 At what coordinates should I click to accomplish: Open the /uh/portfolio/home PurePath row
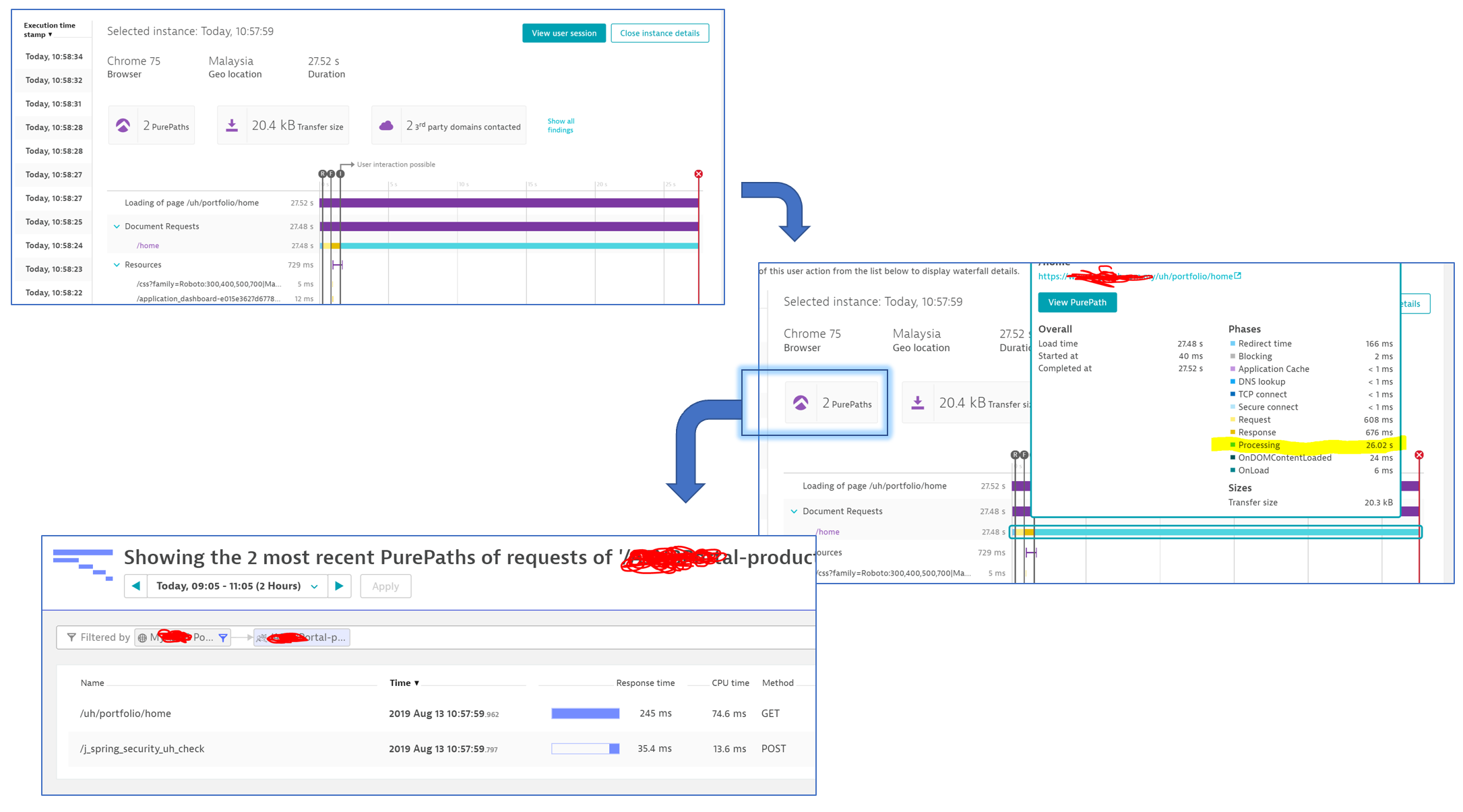coord(126,714)
